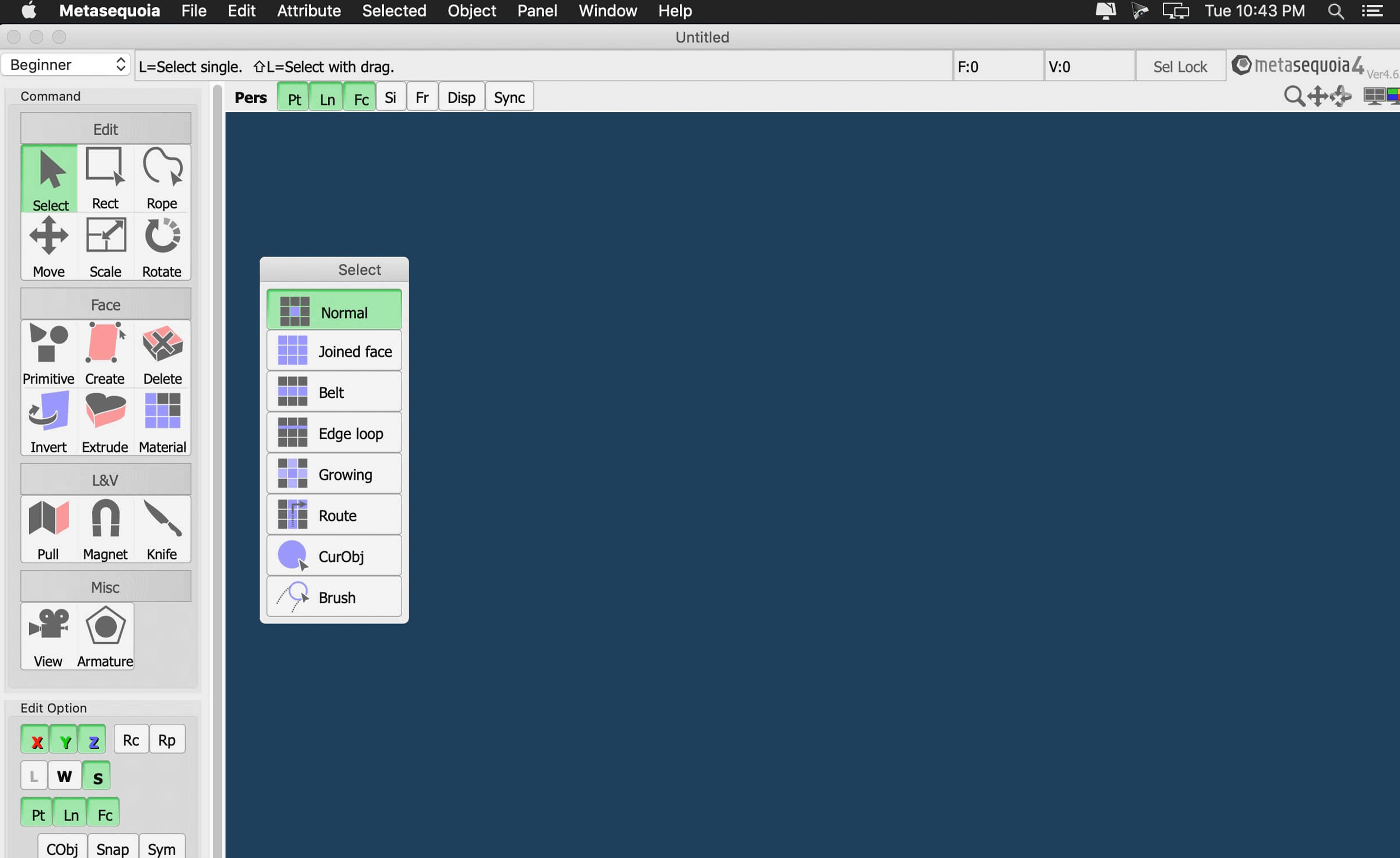
Task: Open the Apple menu
Action: coord(28,11)
